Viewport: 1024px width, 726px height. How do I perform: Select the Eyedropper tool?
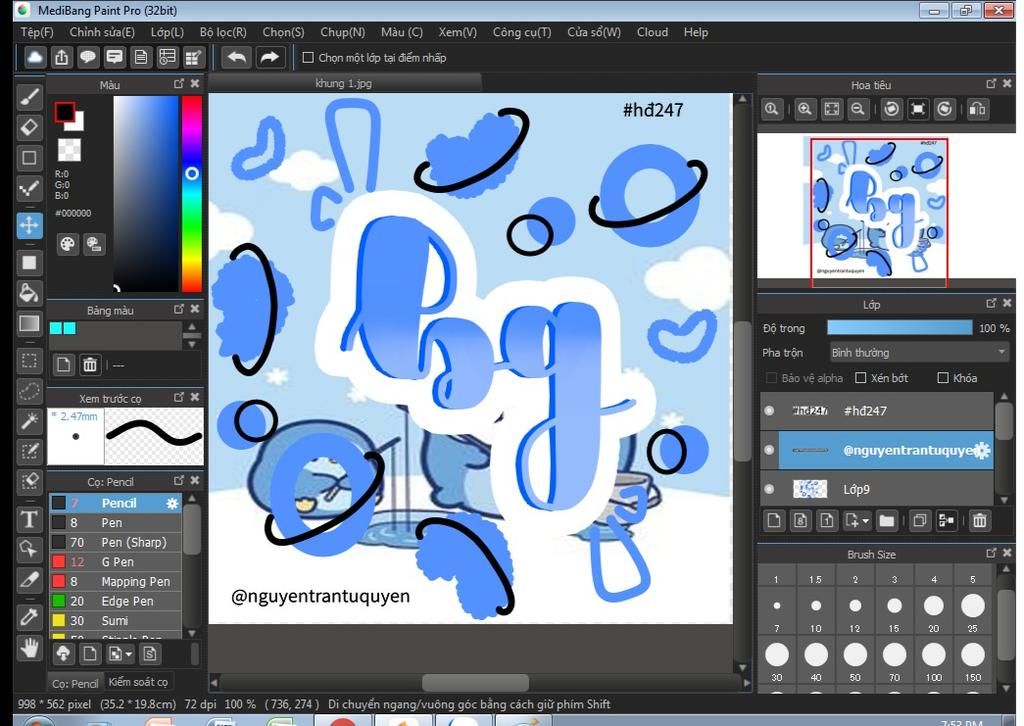[x=29, y=616]
